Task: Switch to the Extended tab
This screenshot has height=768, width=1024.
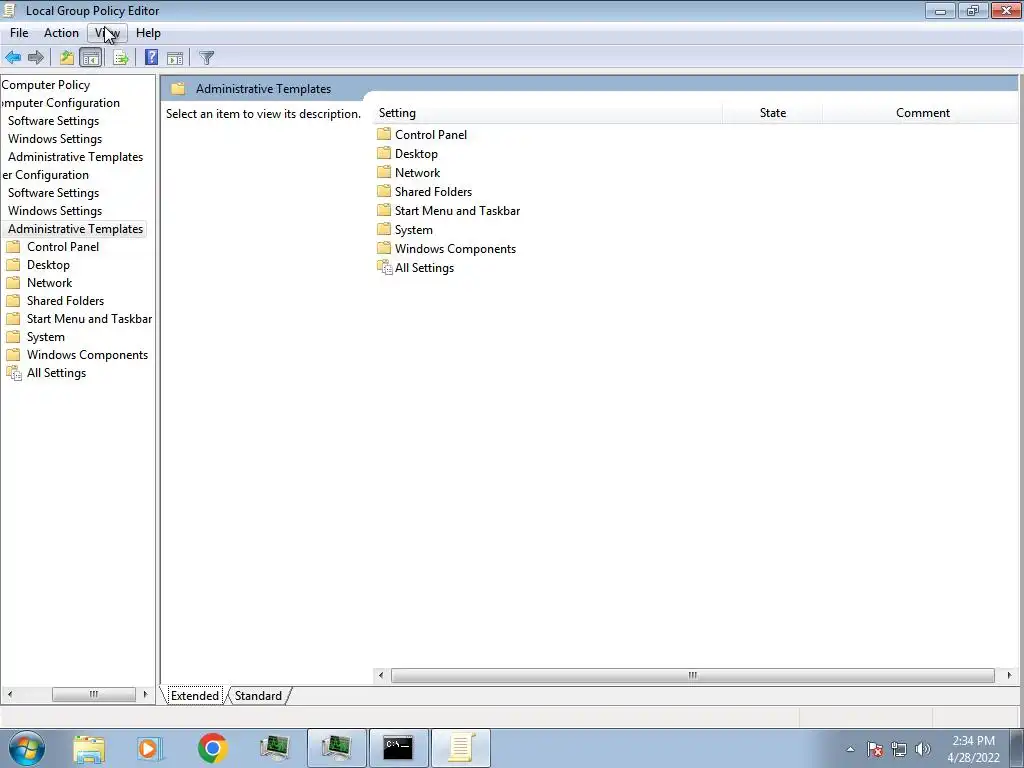Action: 195,696
